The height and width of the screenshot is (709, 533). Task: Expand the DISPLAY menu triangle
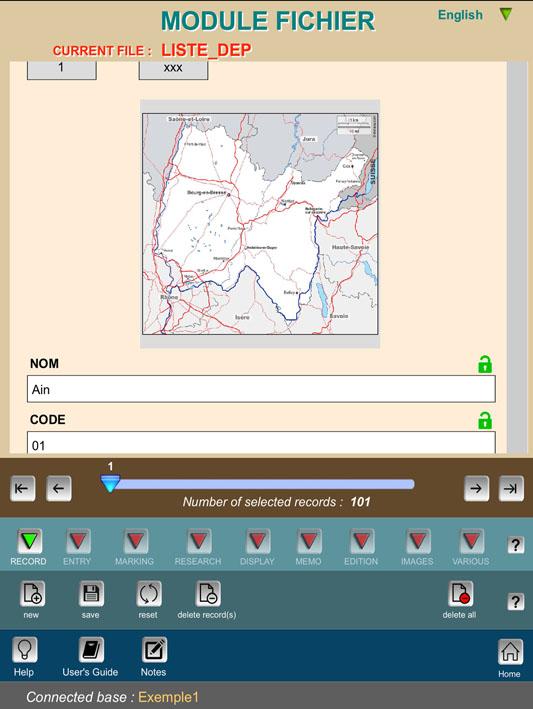[x=258, y=541]
